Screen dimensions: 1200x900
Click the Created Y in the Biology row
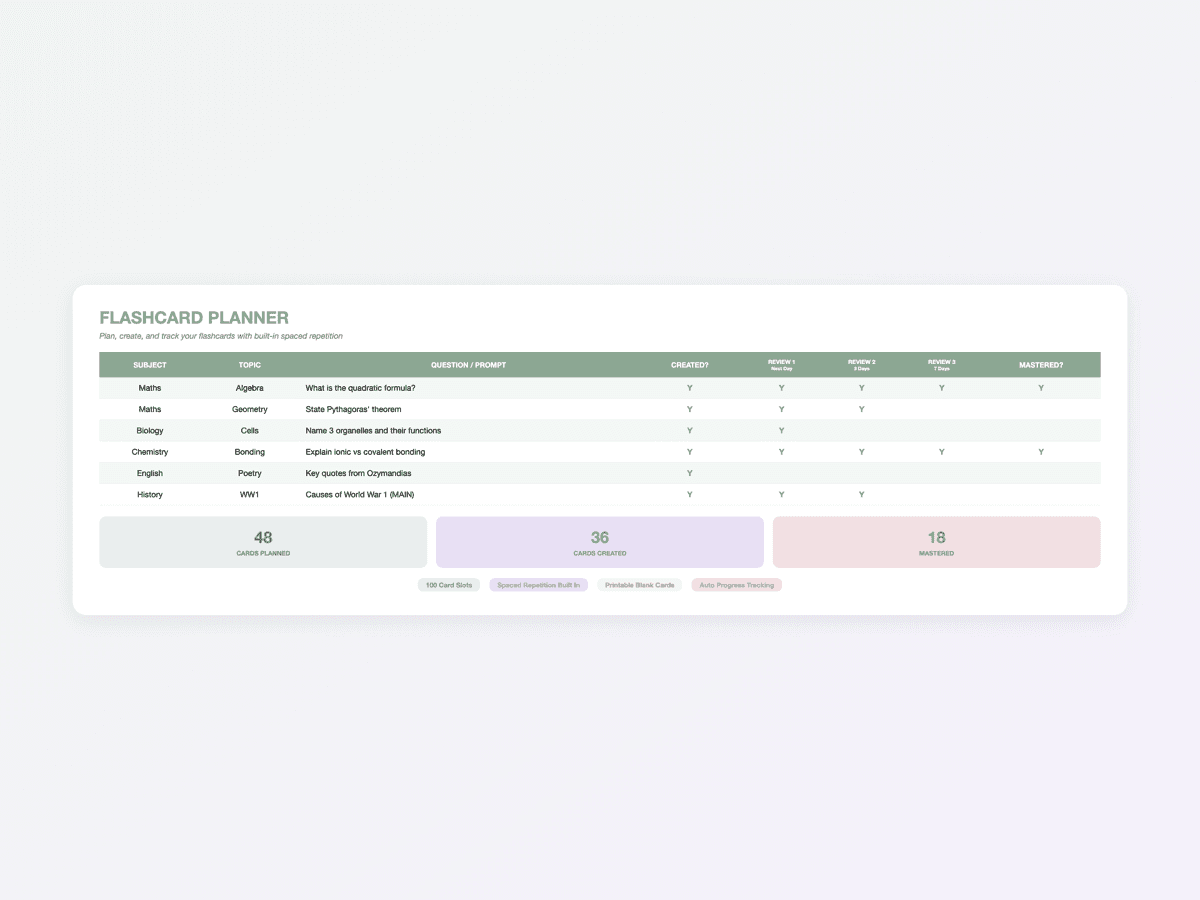point(689,431)
